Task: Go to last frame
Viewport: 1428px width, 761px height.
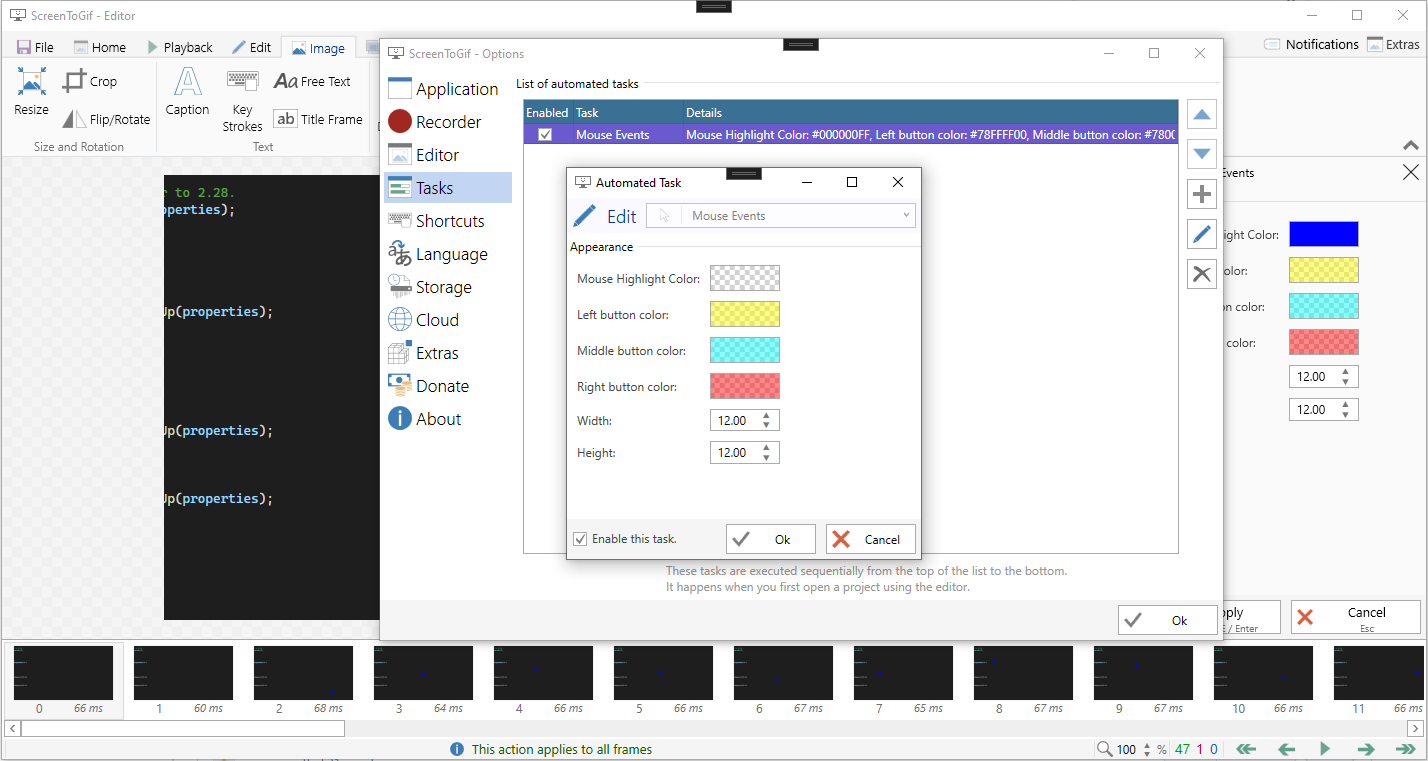Action: (1405, 749)
